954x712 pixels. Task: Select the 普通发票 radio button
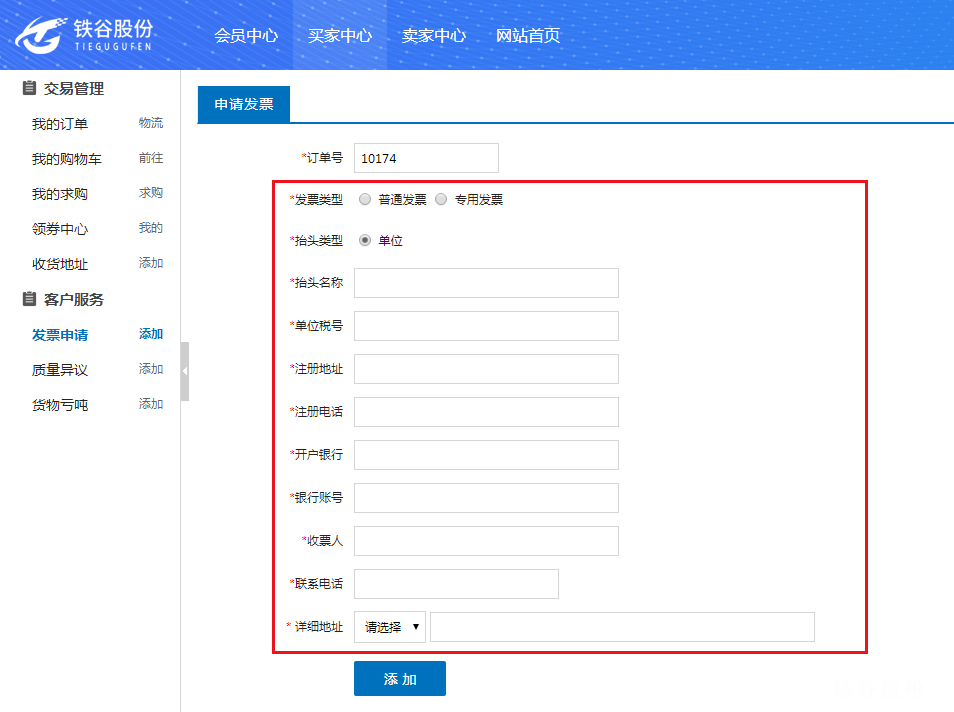365,199
